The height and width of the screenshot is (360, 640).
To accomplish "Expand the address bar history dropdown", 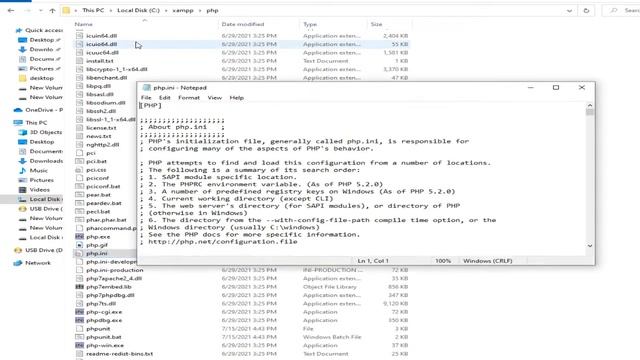I will pos(569,11).
